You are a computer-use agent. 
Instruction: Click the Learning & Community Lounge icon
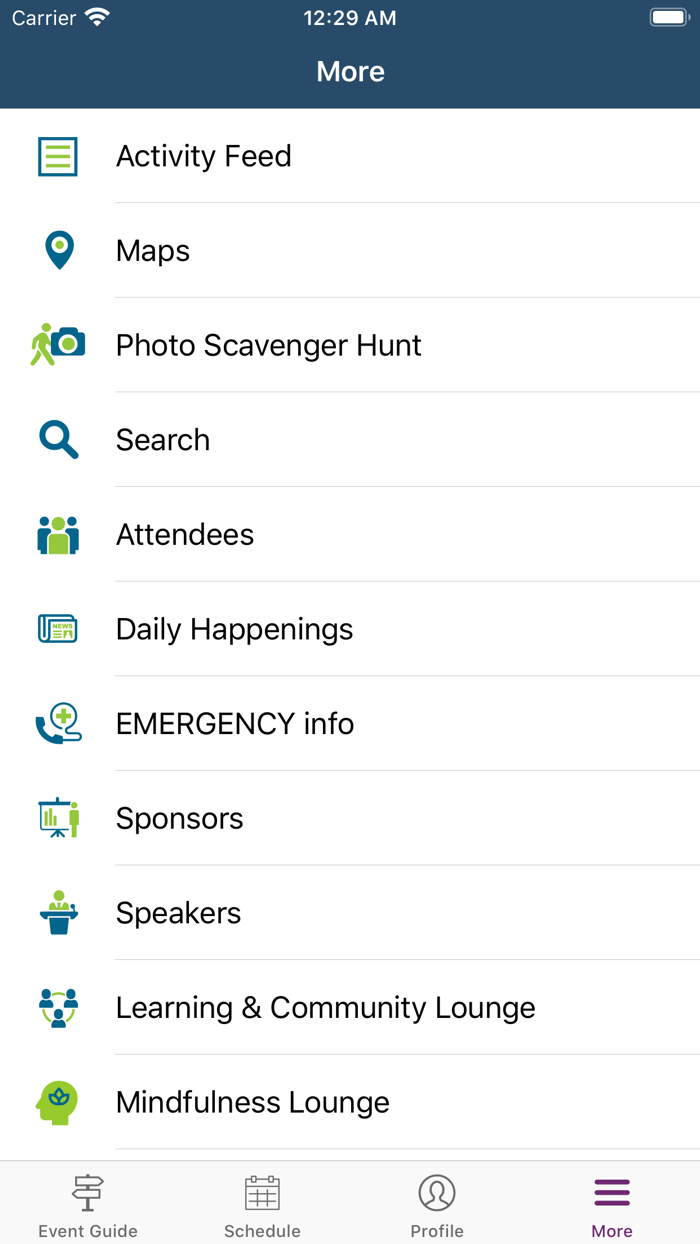57,1007
